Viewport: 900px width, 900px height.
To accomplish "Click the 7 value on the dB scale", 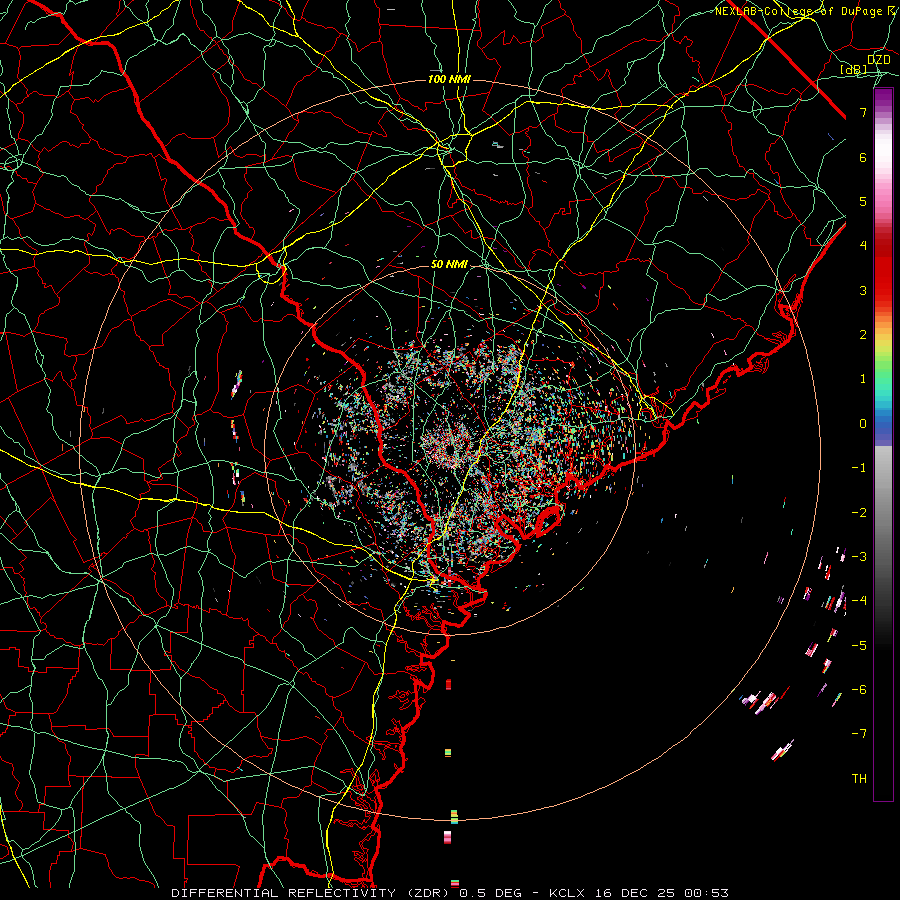I will pos(863,112).
